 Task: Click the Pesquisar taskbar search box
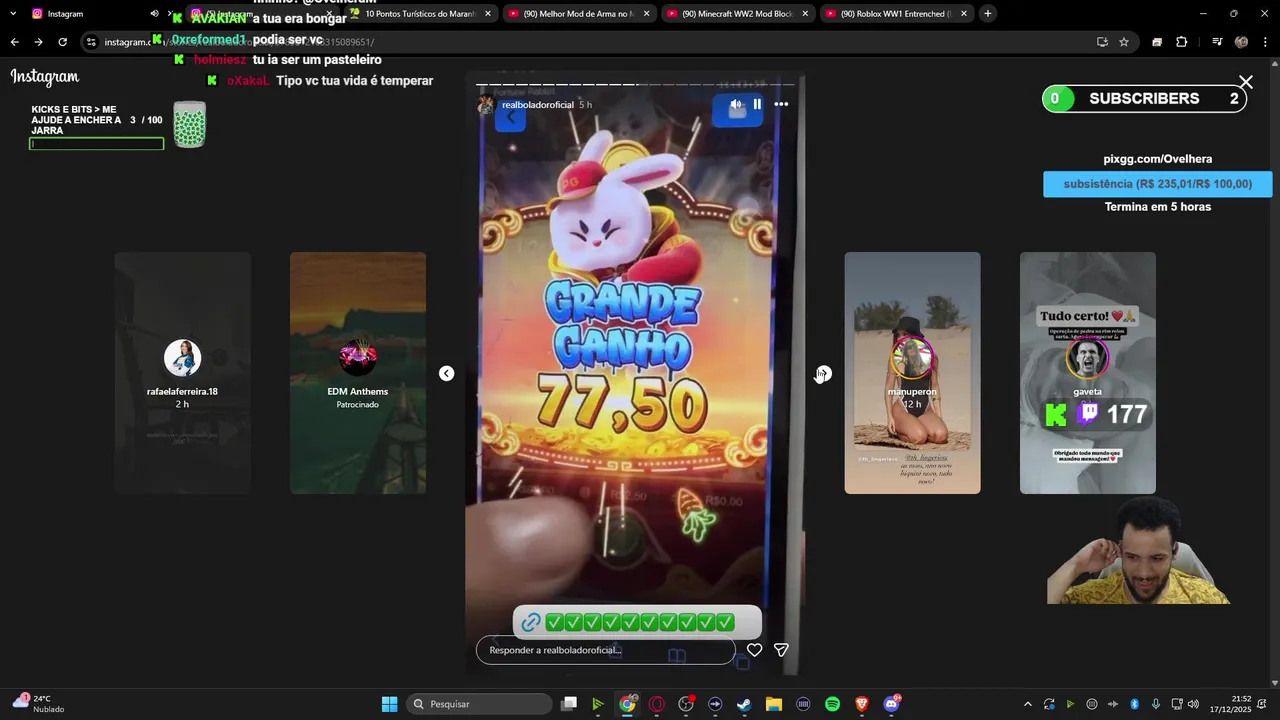(x=480, y=704)
